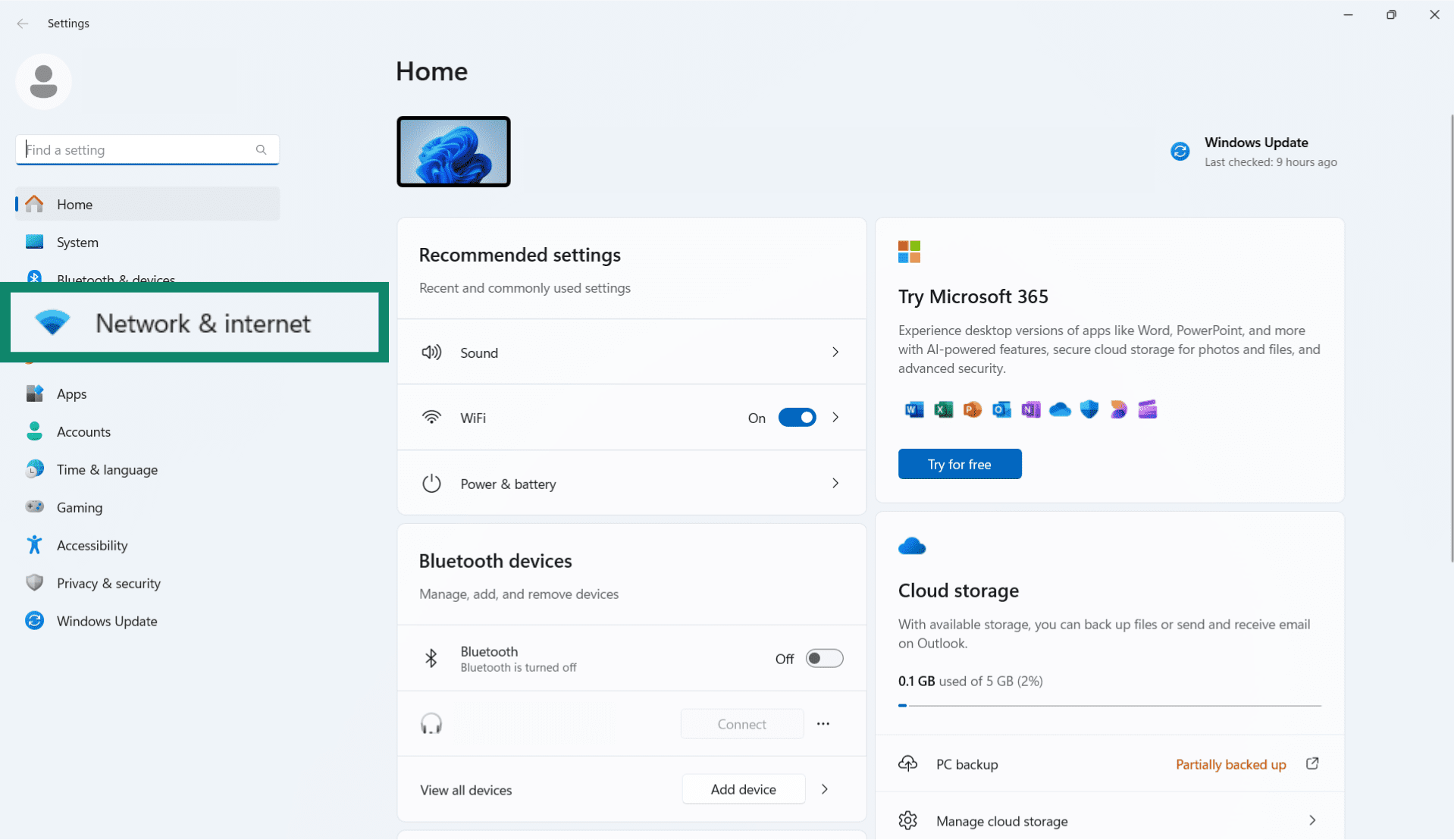Click the Try for free button
Image resolution: width=1454 pixels, height=840 pixels.
pos(959,464)
